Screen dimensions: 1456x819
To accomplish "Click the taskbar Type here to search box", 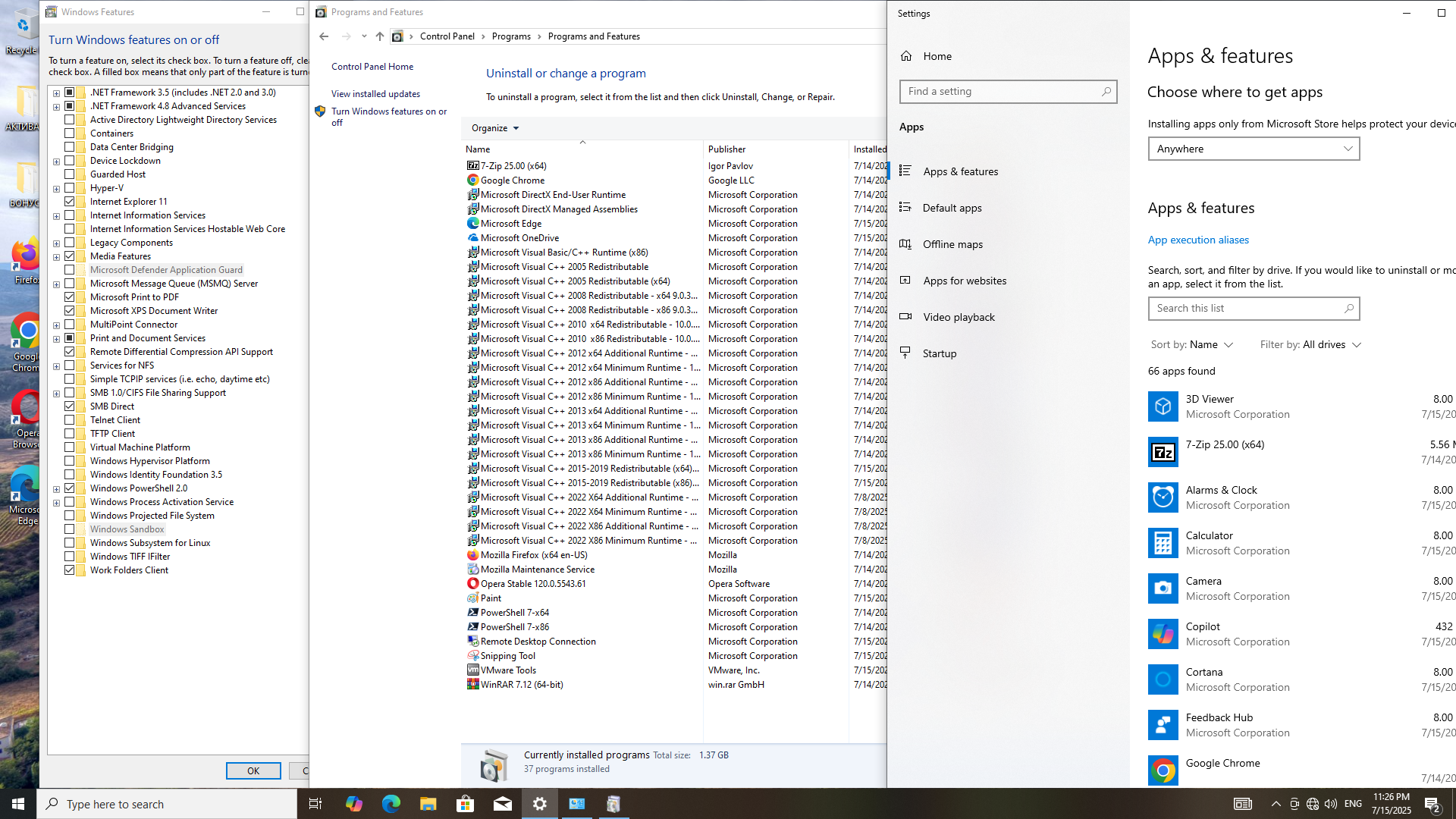I will pyautogui.click(x=167, y=804).
